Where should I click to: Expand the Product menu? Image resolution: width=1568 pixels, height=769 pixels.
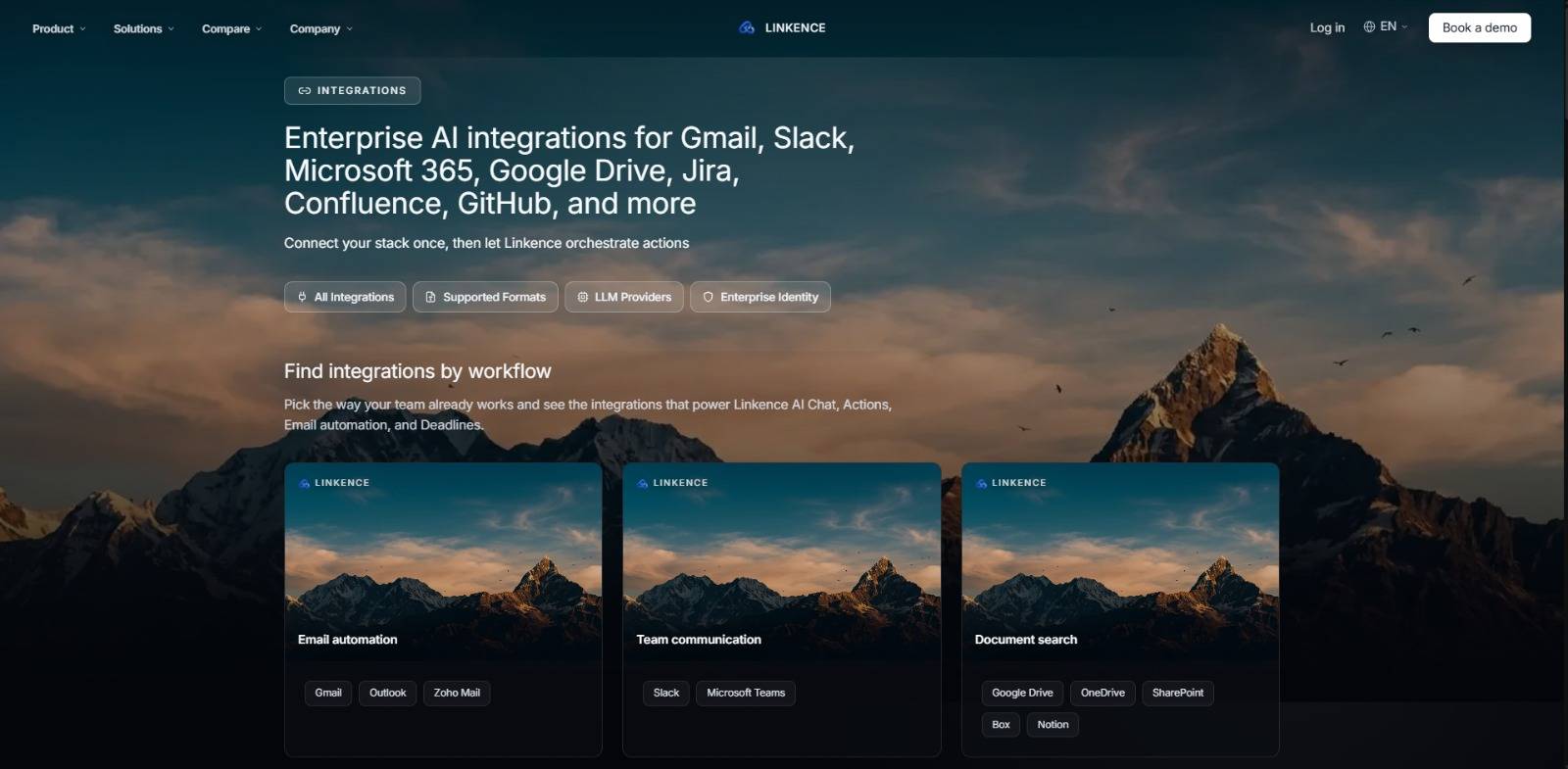click(59, 28)
